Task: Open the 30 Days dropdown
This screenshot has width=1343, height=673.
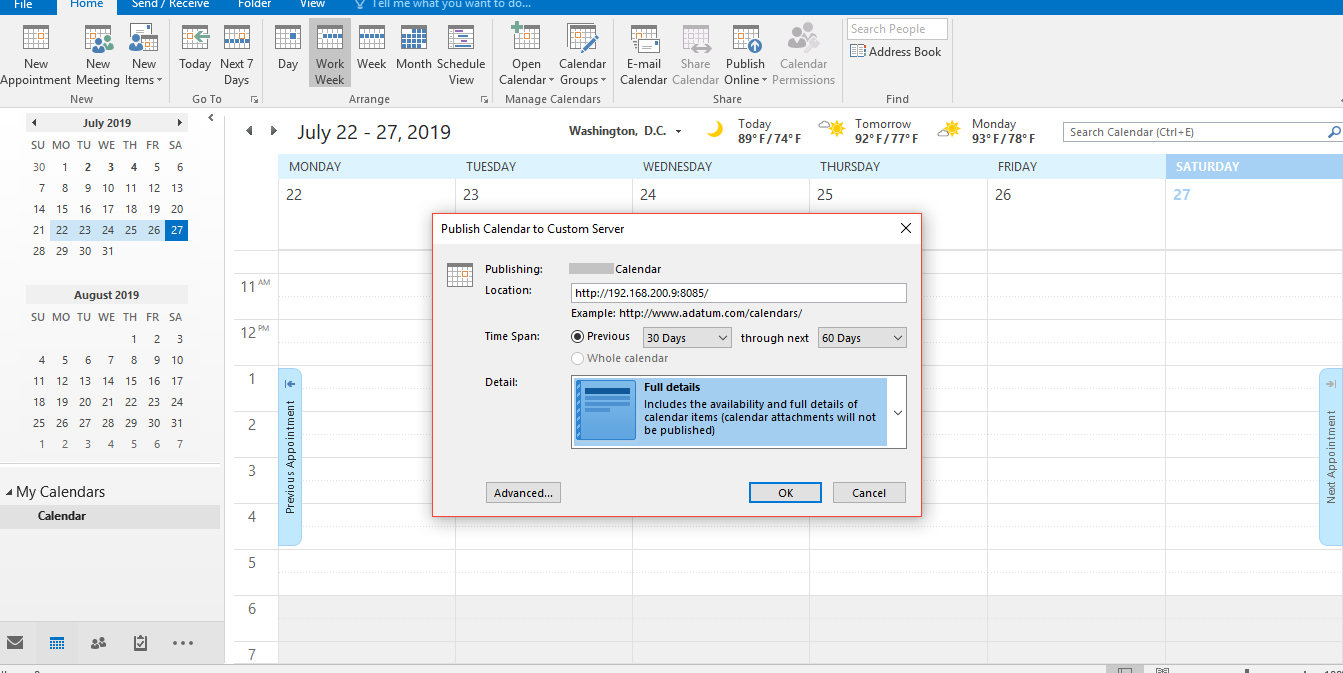Action: (x=687, y=338)
